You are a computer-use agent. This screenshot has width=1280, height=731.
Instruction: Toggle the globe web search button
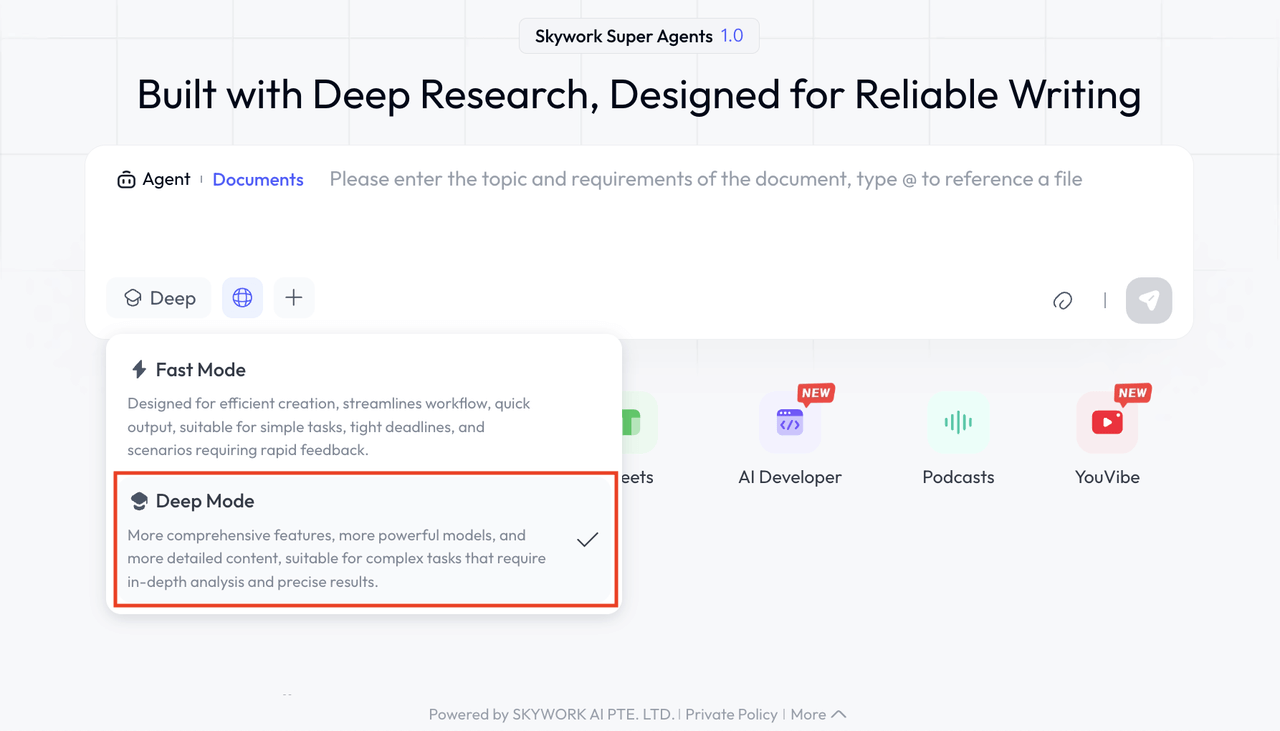tap(242, 298)
